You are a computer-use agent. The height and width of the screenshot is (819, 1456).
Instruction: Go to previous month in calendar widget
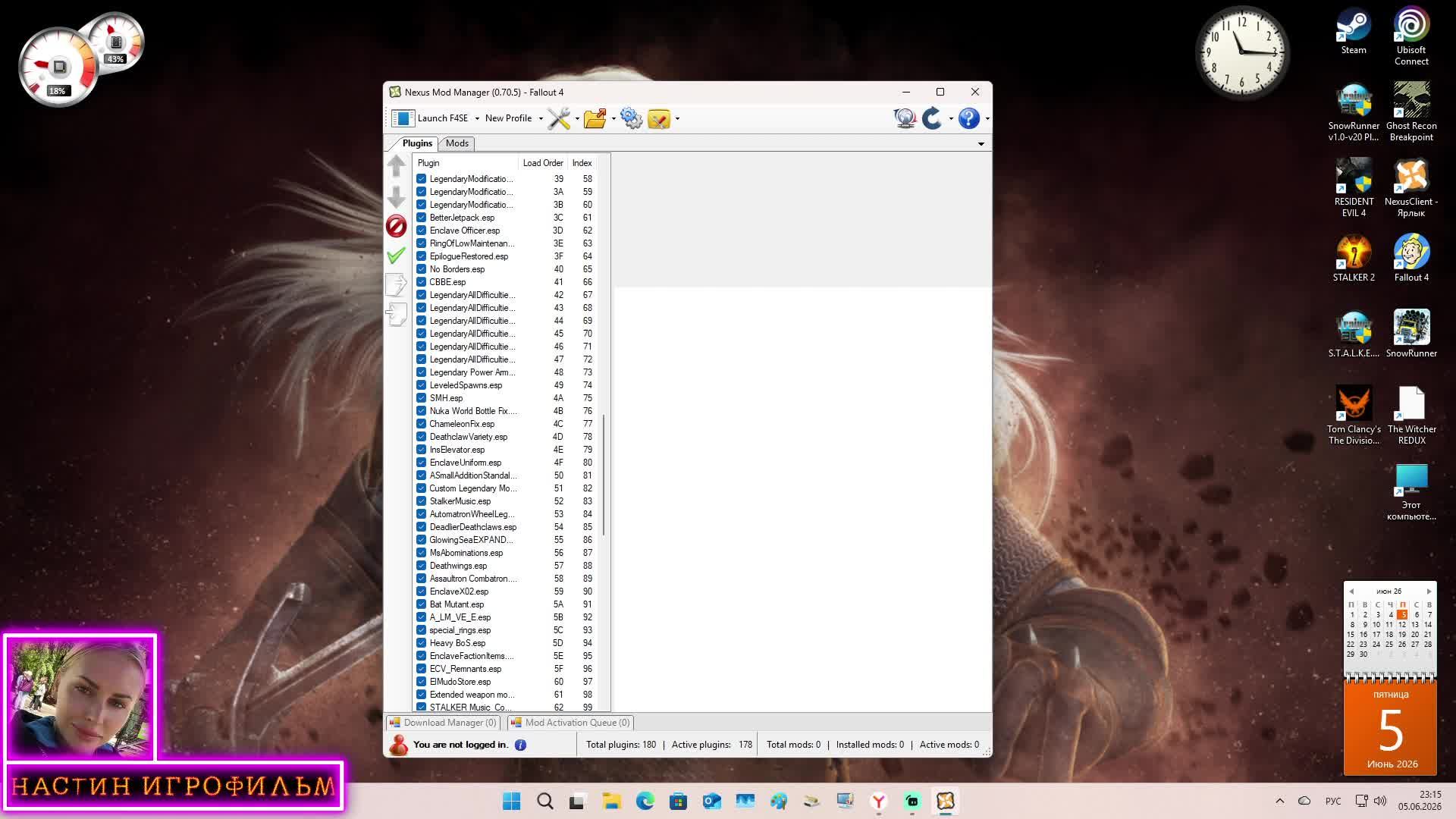(1351, 591)
